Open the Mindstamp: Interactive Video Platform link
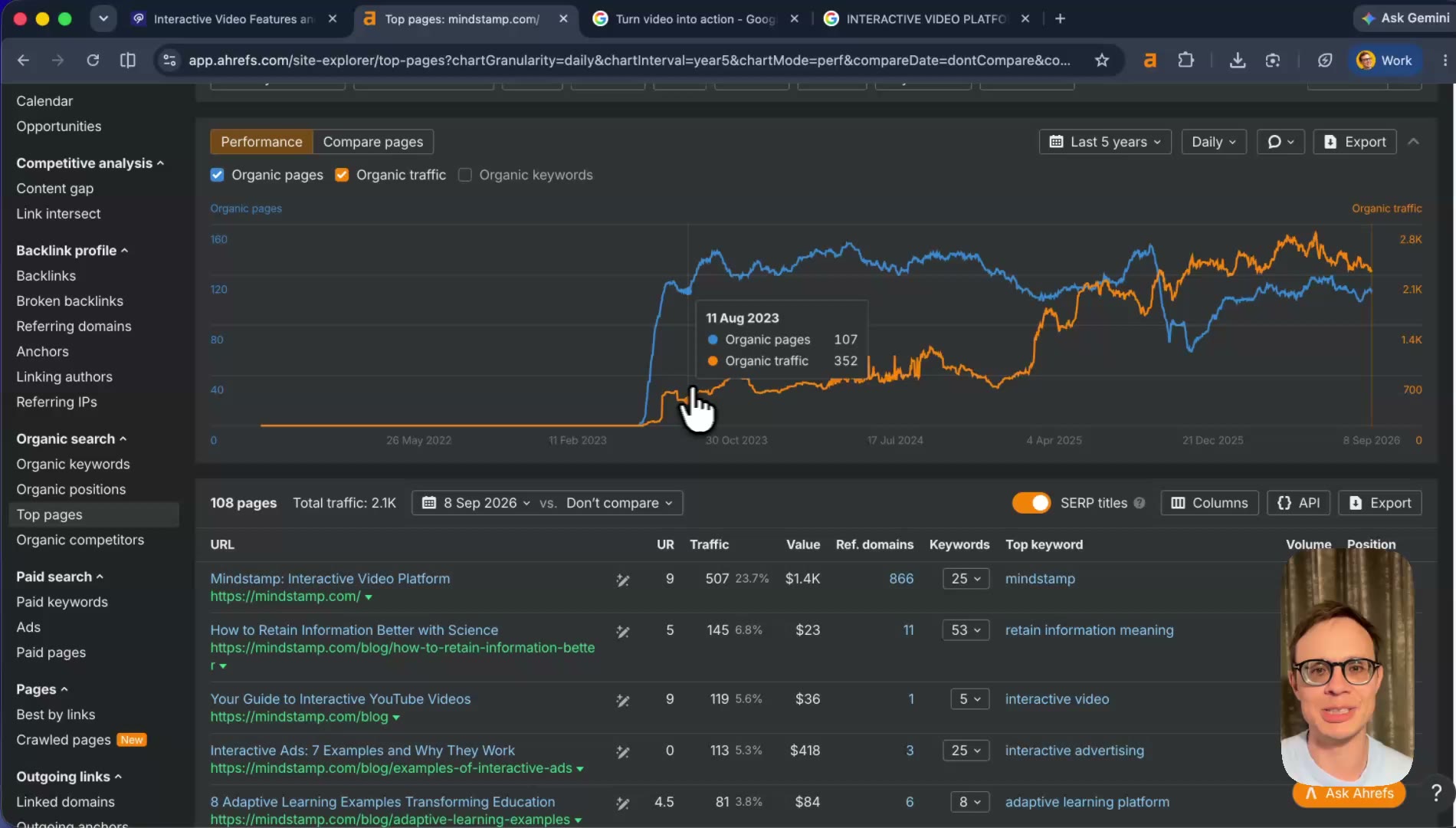 330,579
